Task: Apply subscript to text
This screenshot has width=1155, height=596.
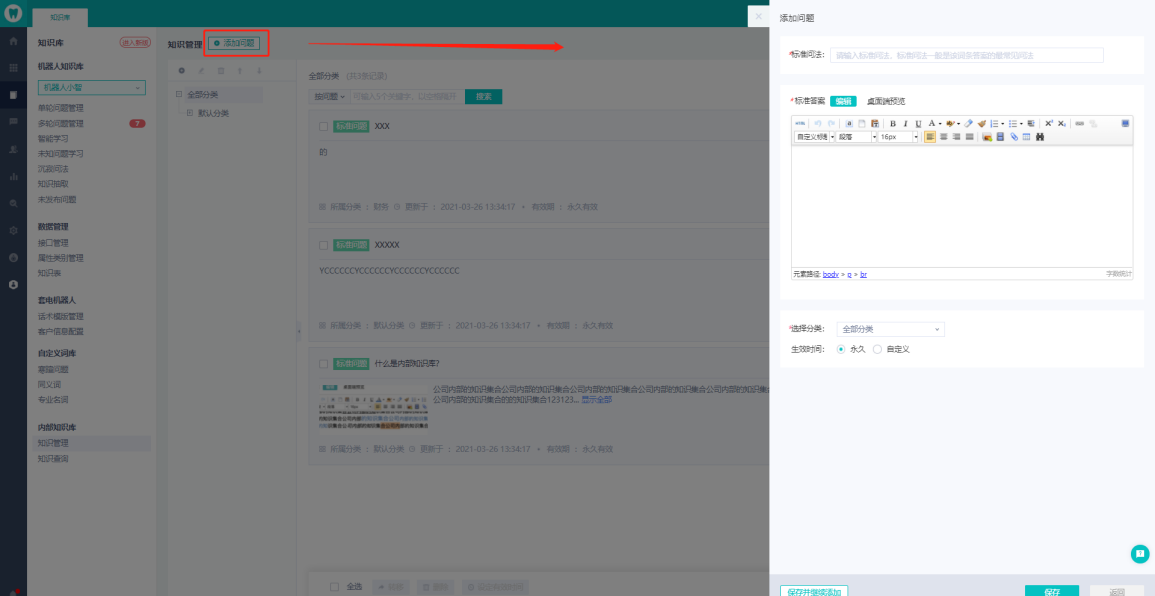Action: [1061, 124]
